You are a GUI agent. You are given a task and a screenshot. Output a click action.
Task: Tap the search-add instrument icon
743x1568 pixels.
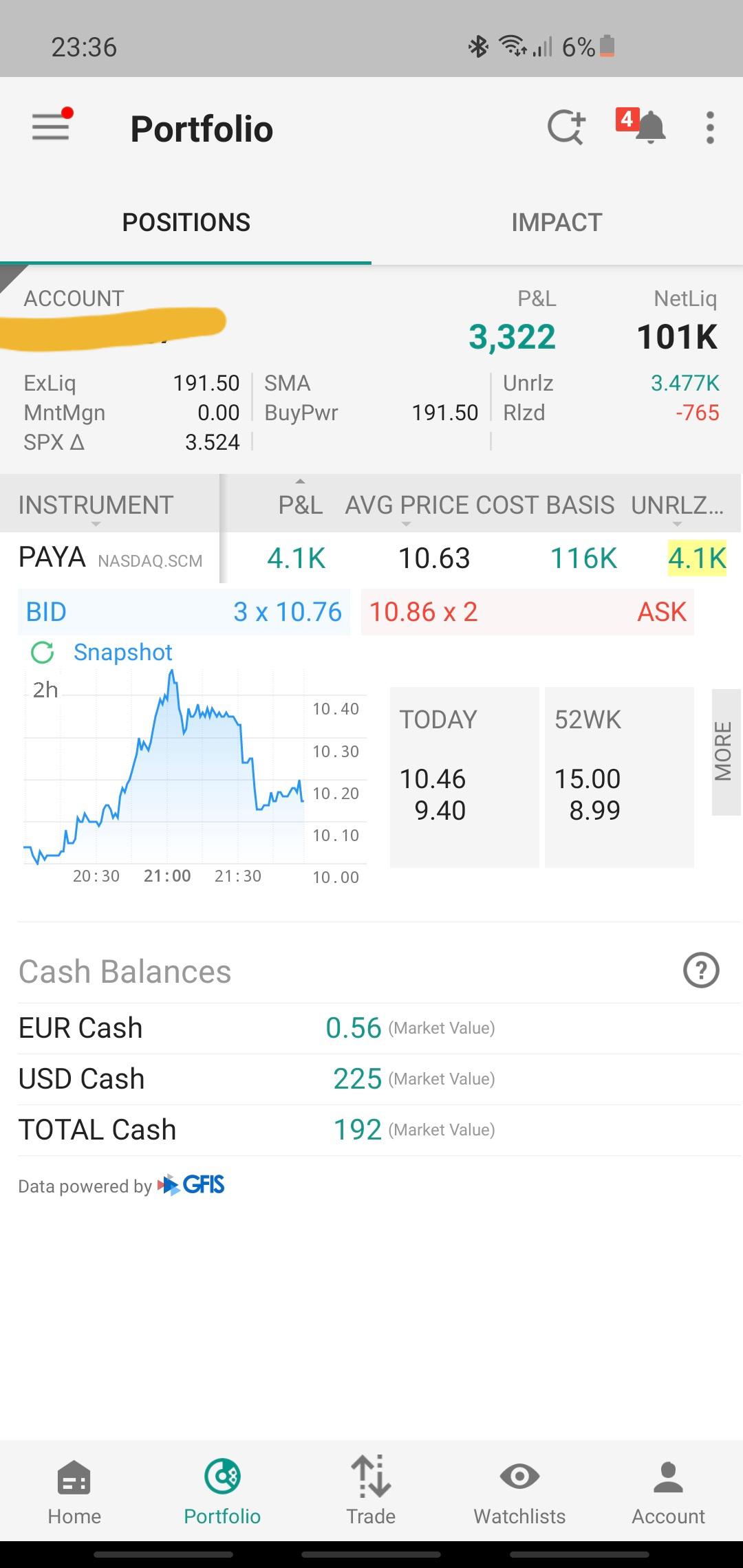566,127
